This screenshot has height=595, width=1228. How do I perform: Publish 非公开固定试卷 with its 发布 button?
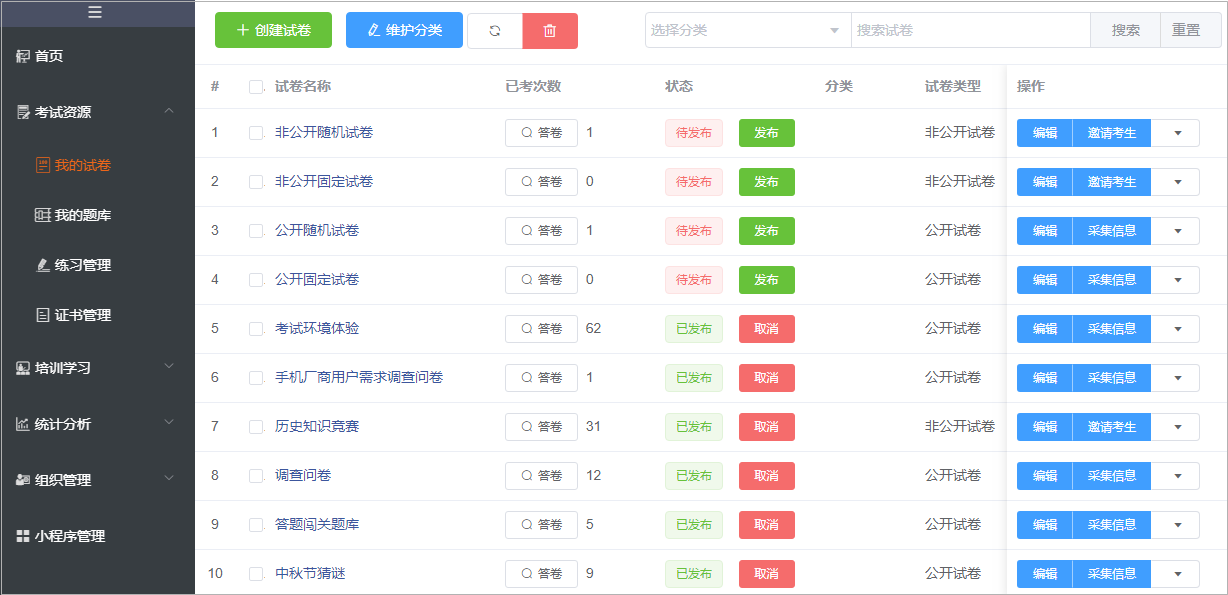click(767, 182)
